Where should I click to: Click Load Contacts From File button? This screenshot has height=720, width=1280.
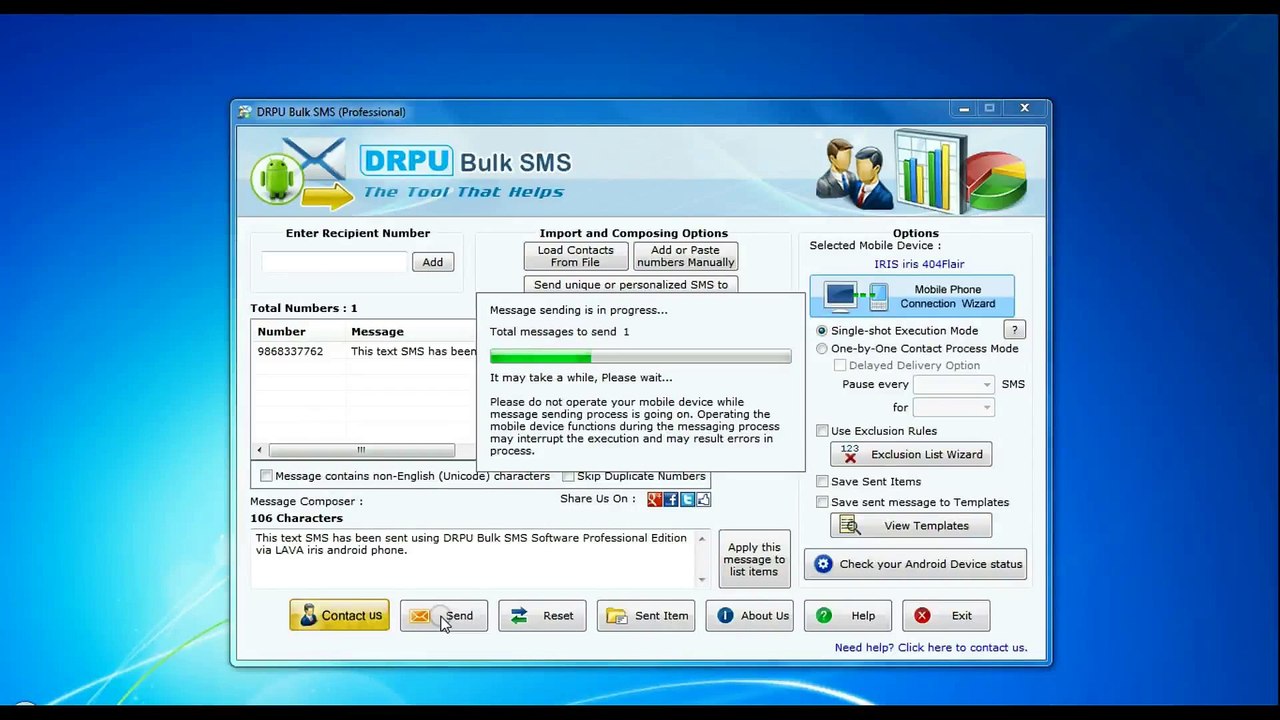click(576, 257)
